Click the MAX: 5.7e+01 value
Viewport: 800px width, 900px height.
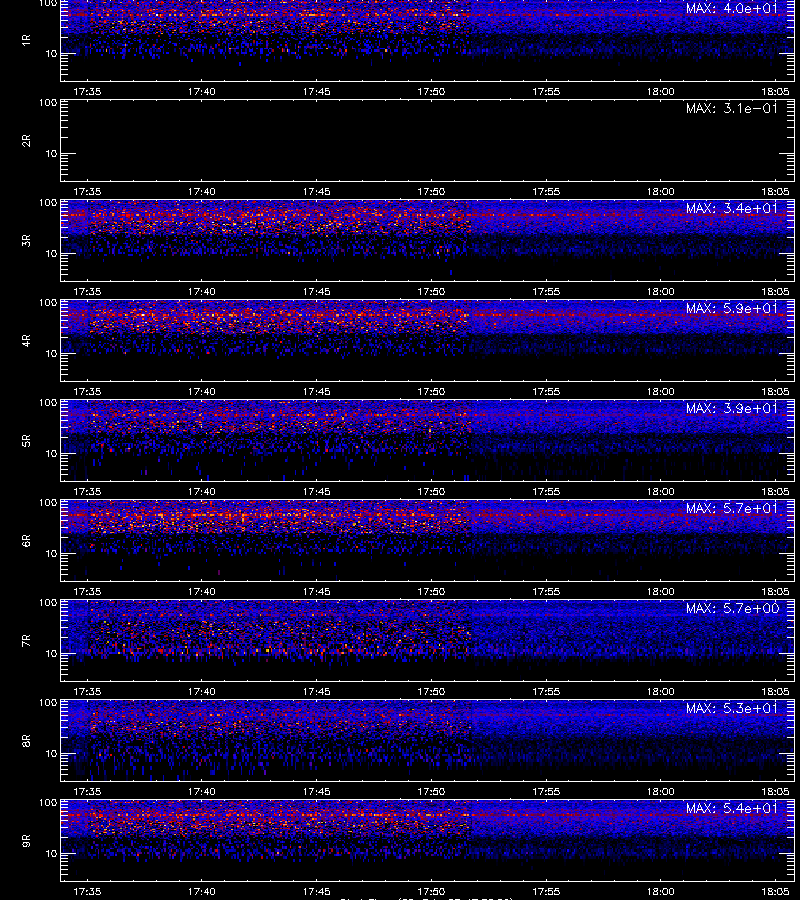pos(732,508)
